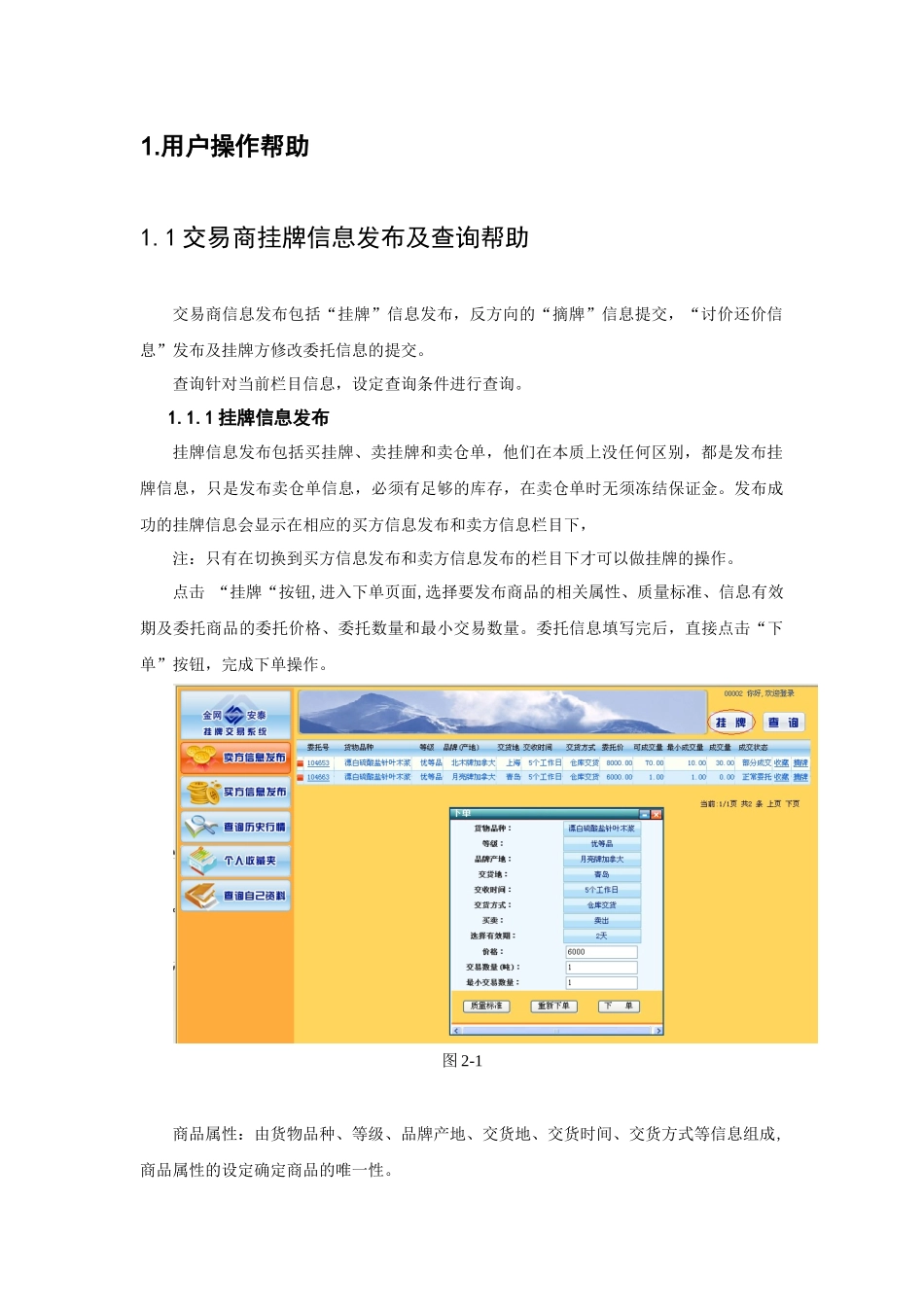Open the 货物品种 selector in the 下单 dialog
Screen dimensions: 924x1307
click(x=602, y=829)
